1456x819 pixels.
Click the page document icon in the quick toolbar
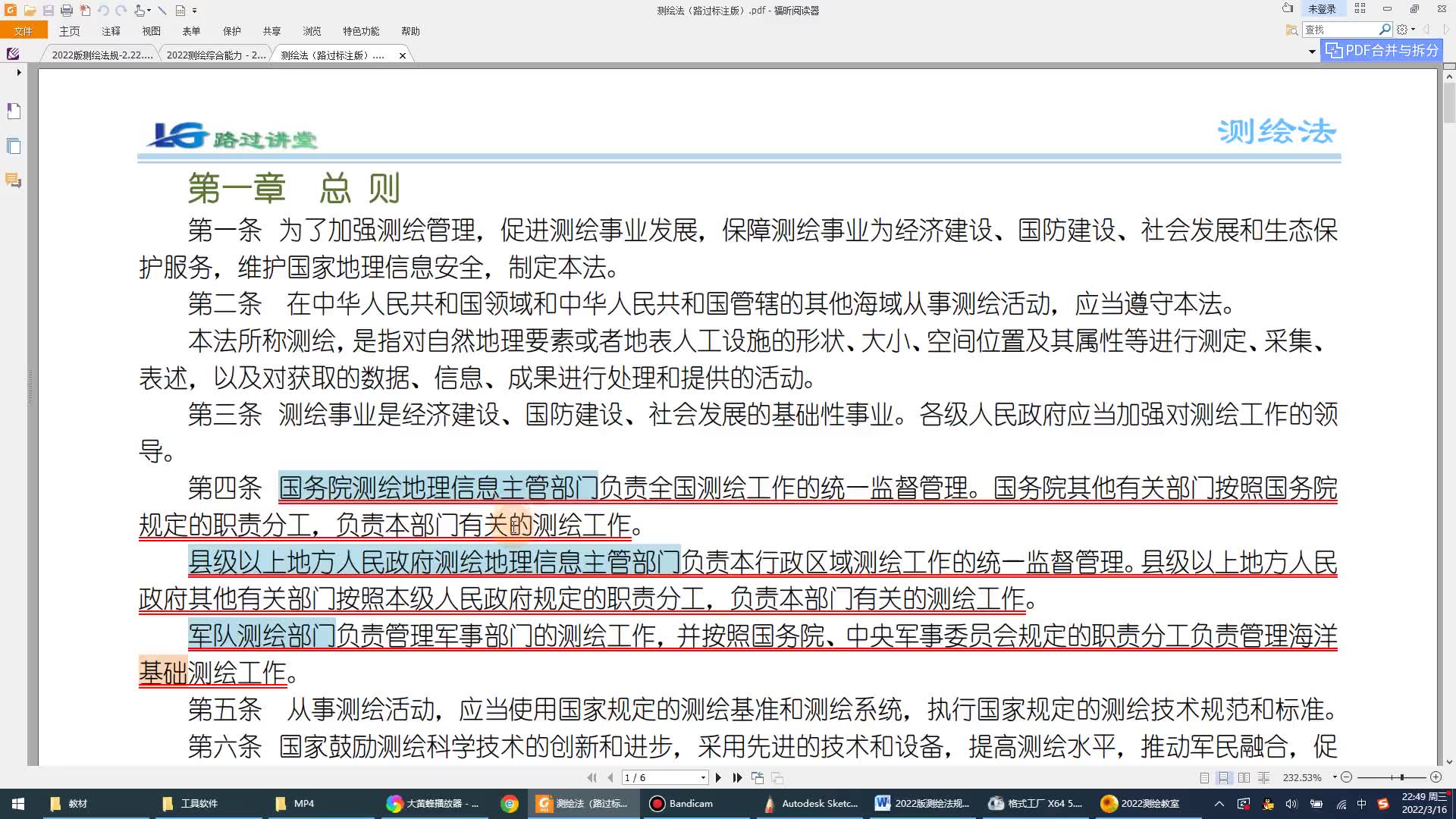180,11
